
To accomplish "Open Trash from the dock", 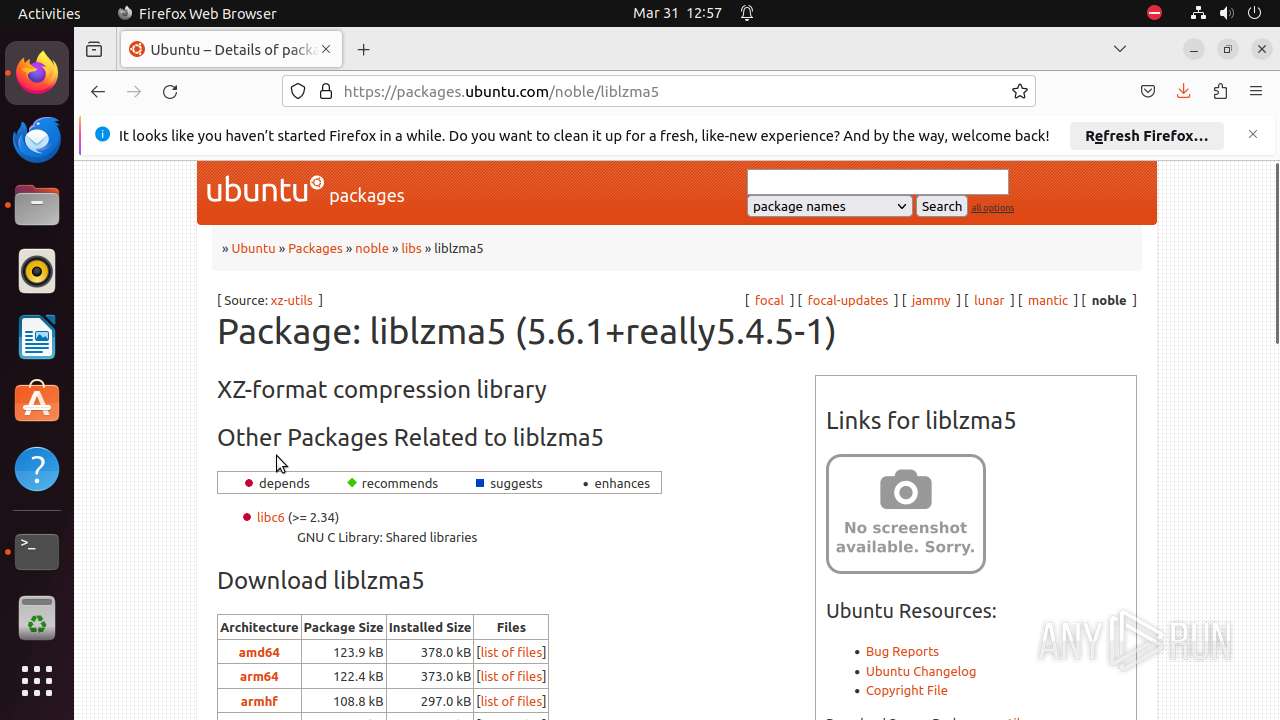I will (37, 617).
